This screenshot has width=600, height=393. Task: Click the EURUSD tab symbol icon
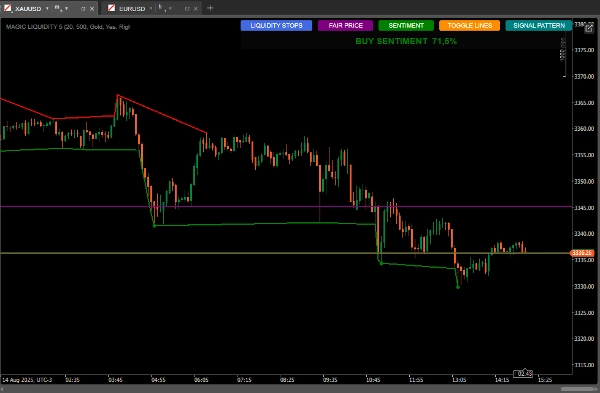point(111,8)
